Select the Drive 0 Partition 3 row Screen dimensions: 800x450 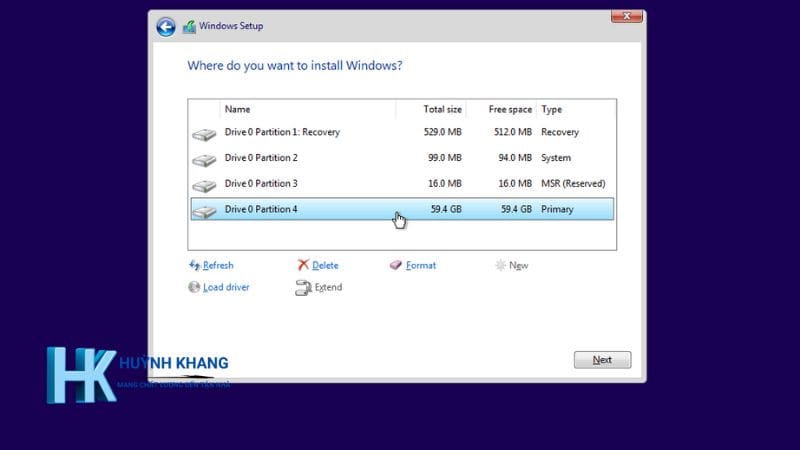(402, 183)
